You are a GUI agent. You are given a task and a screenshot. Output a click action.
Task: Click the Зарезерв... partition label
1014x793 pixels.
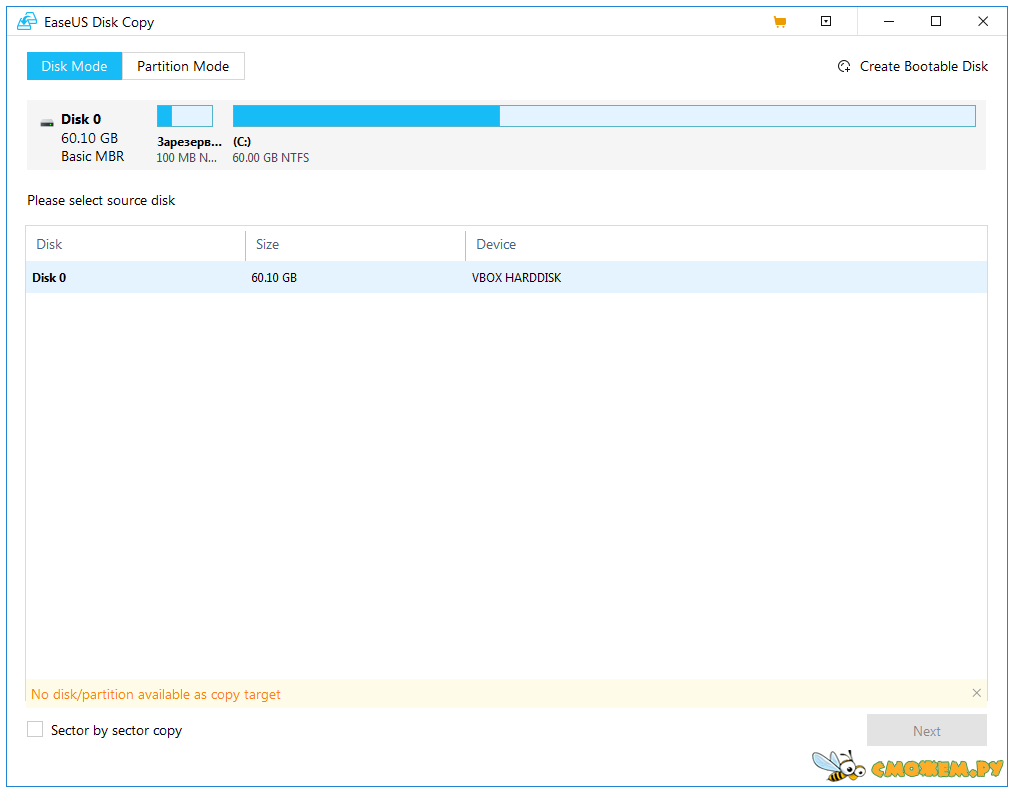(189, 142)
